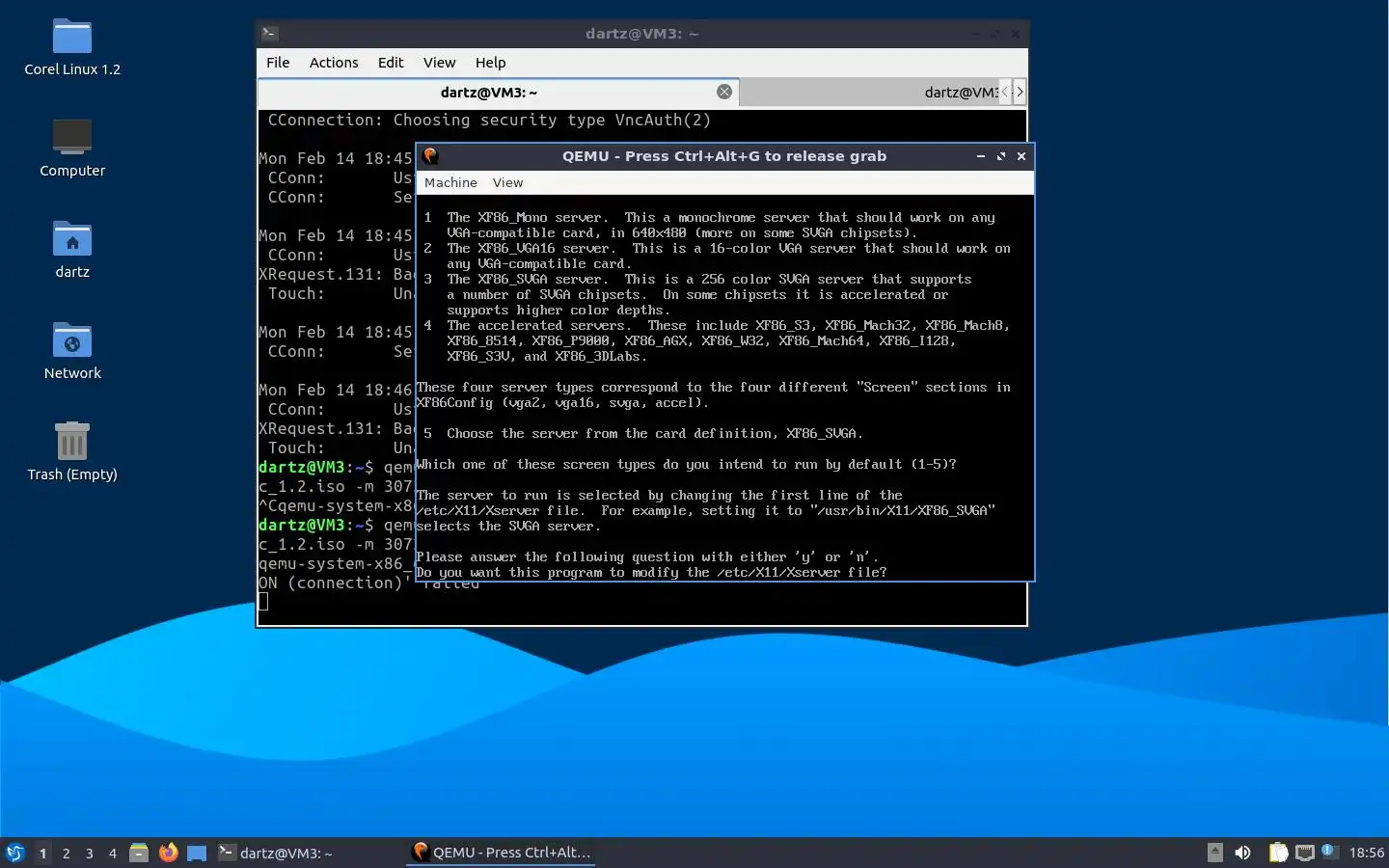Launch Firefox from the taskbar
This screenshot has width=1389, height=868.
click(x=168, y=853)
